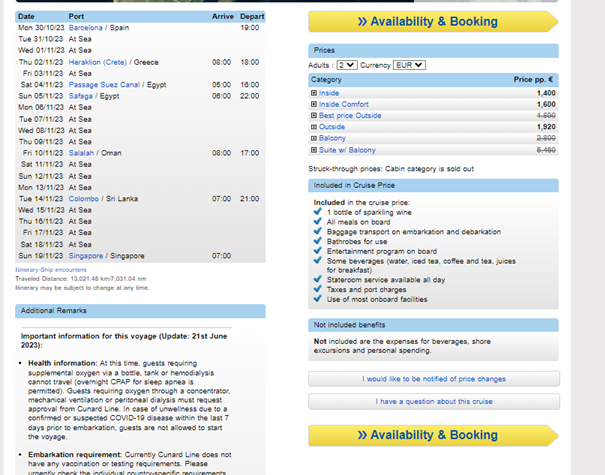Select the Inside Comfort price 1,600
Screen dimensions: 605x475
[x=546, y=104]
